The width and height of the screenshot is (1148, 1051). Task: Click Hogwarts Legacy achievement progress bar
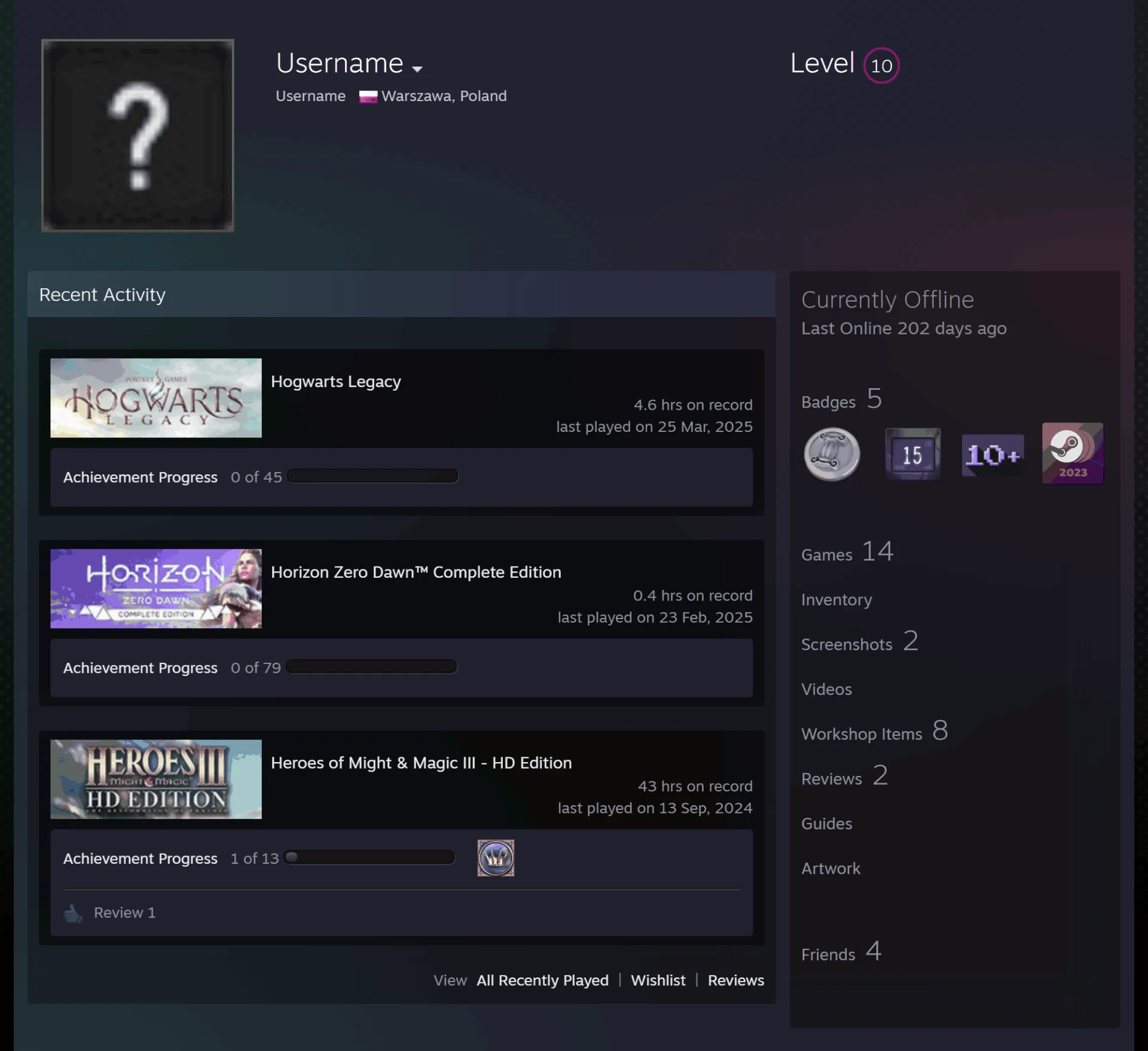(x=373, y=476)
